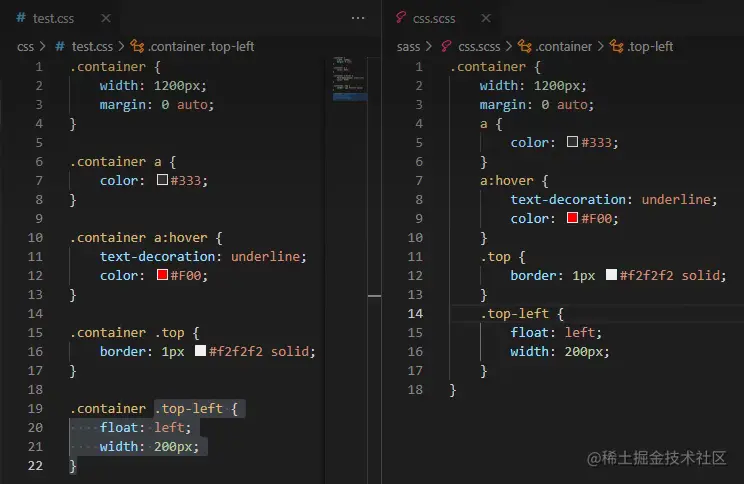Click the Sass file icon on css.scss tab
744x484 pixels.
point(401,18)
